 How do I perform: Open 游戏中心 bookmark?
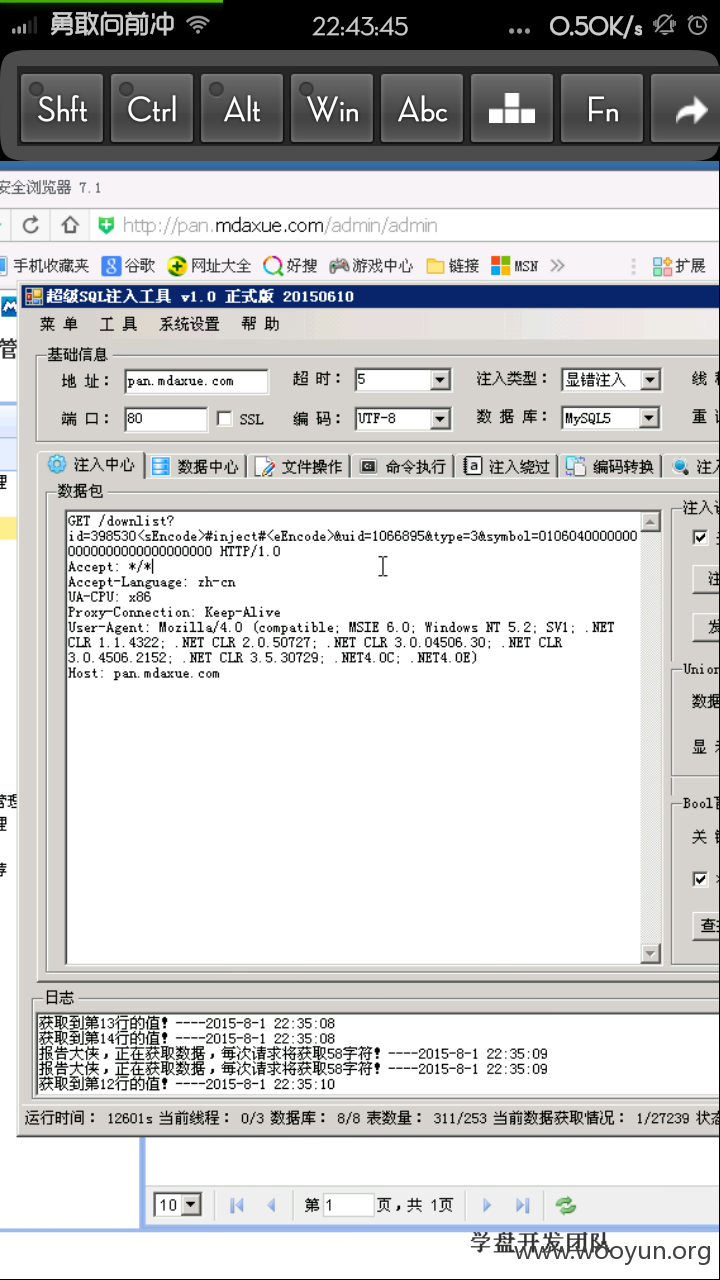[372, 265]
